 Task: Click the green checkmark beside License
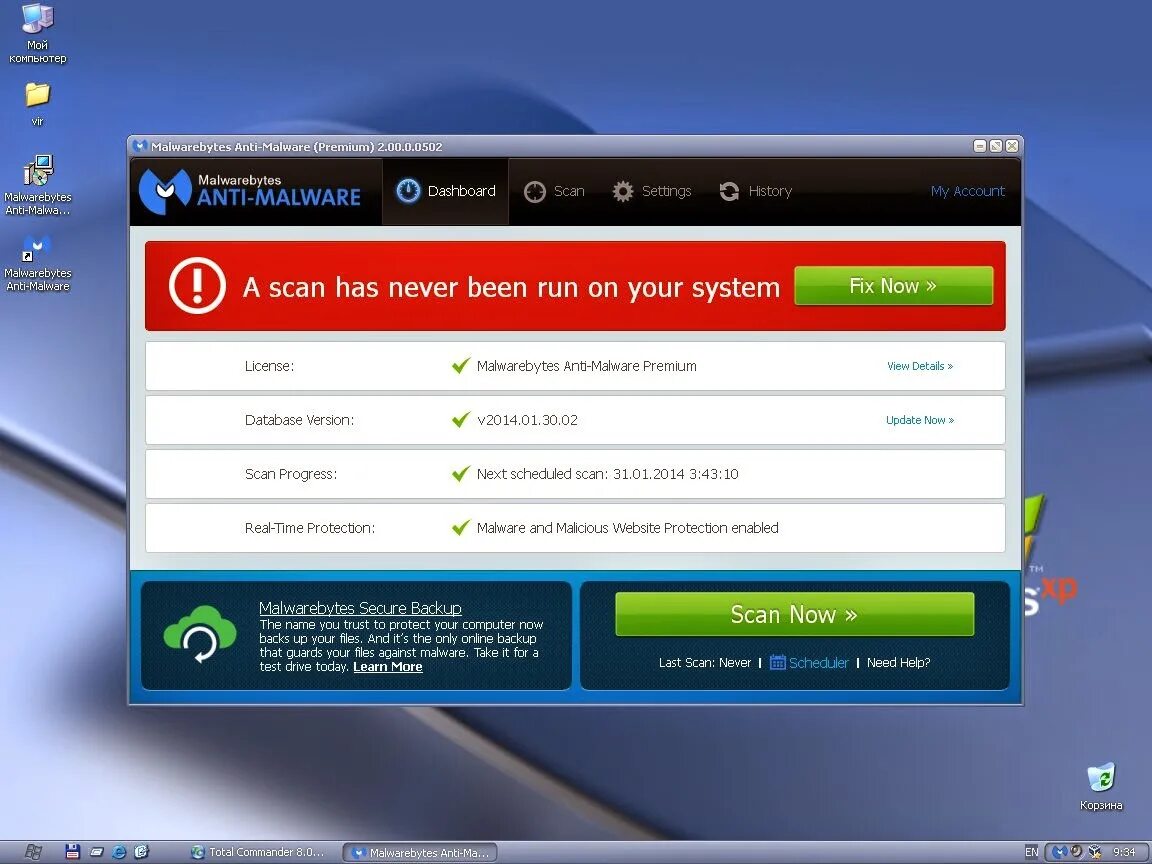461,365
